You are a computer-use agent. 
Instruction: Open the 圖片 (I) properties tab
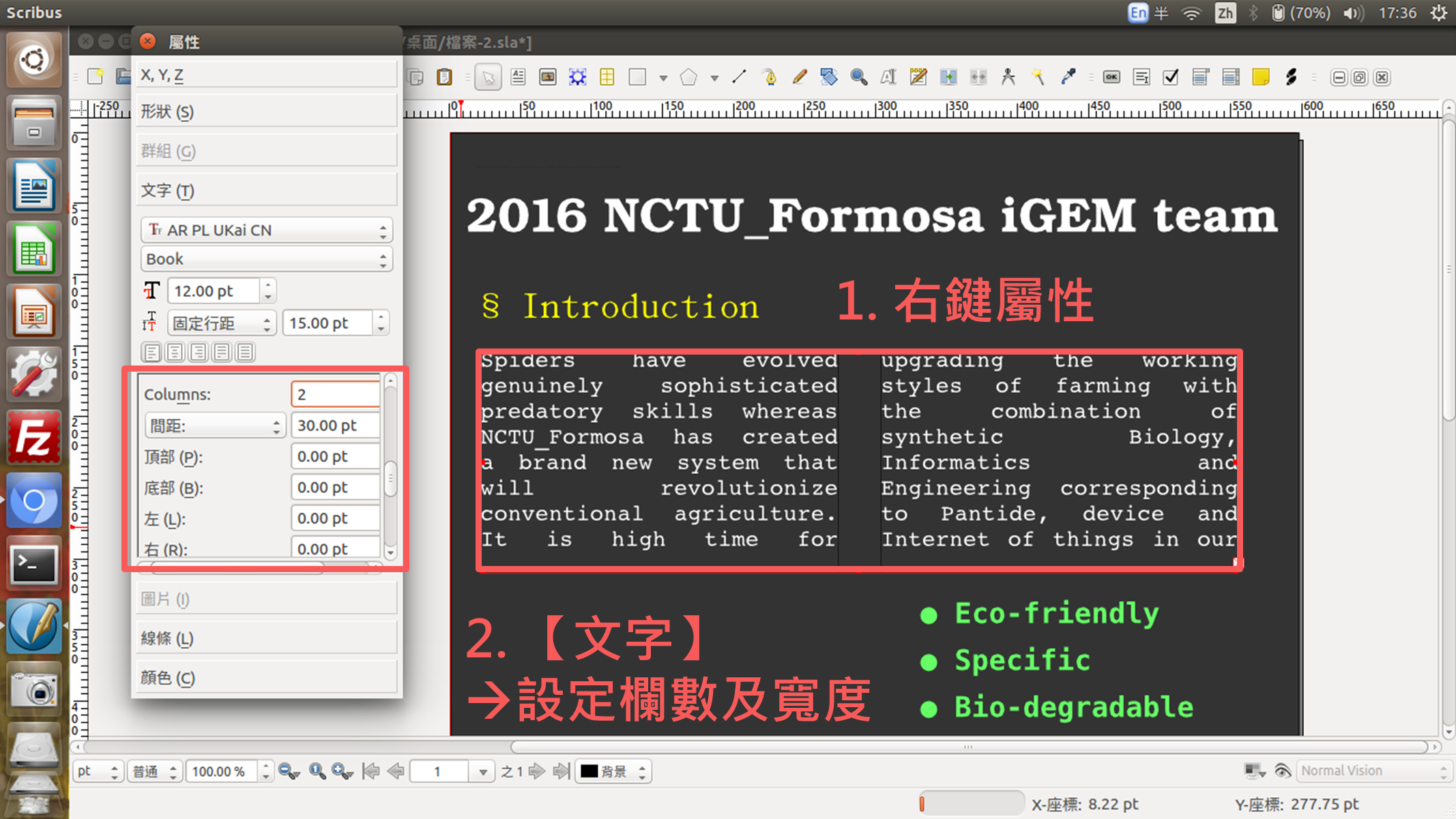click(x=267, y=599)
